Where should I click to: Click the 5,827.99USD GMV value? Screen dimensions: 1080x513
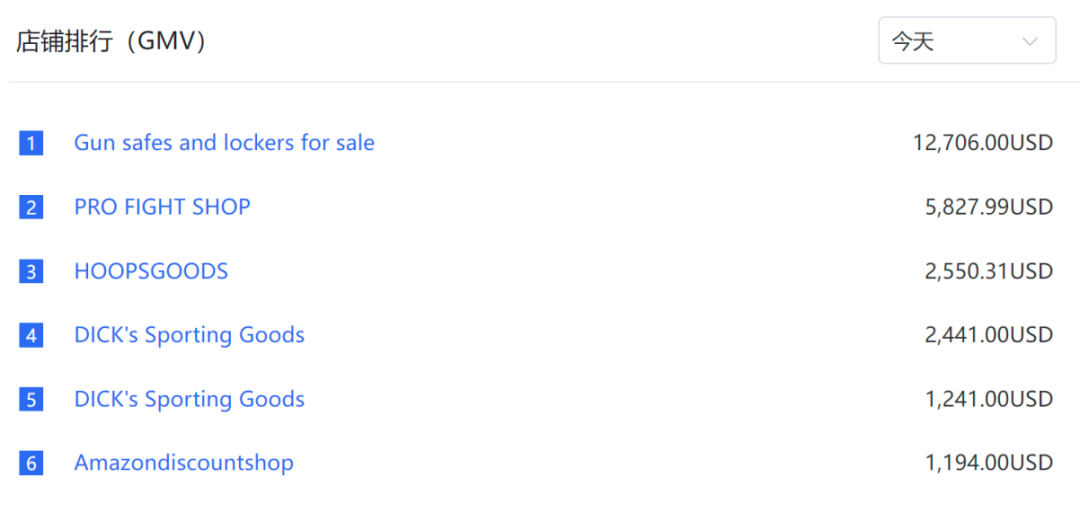[988, 207]
